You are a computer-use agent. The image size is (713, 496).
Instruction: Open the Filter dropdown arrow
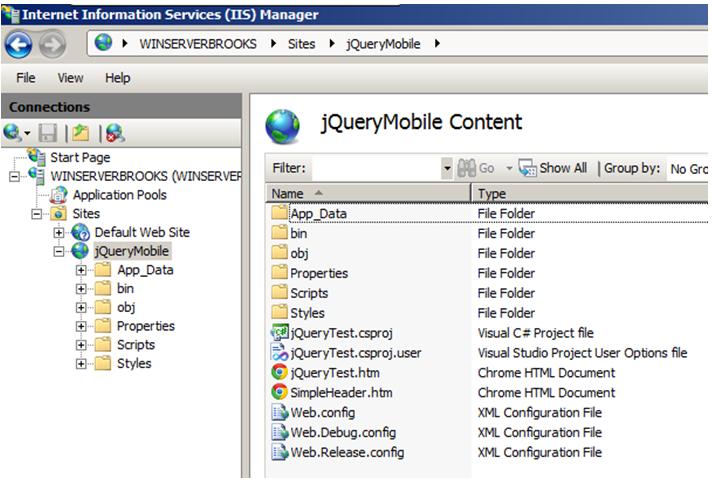tap(447, 168)
